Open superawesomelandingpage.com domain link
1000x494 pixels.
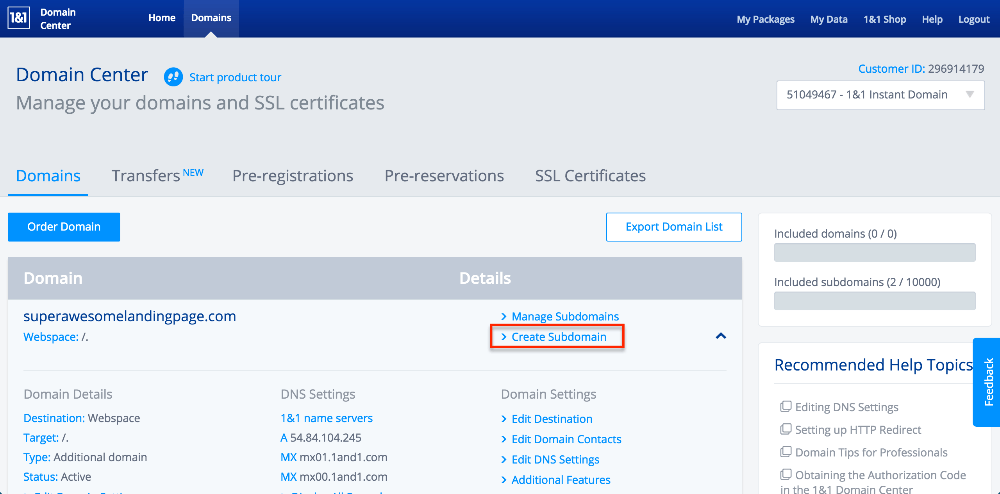130,316
